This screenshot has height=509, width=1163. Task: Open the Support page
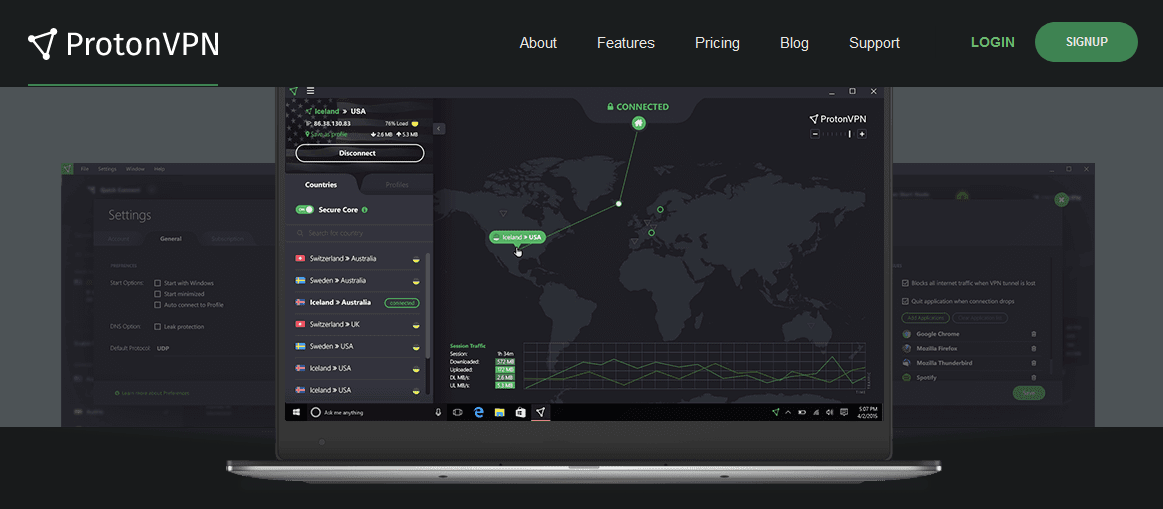(x=874, y=43)
